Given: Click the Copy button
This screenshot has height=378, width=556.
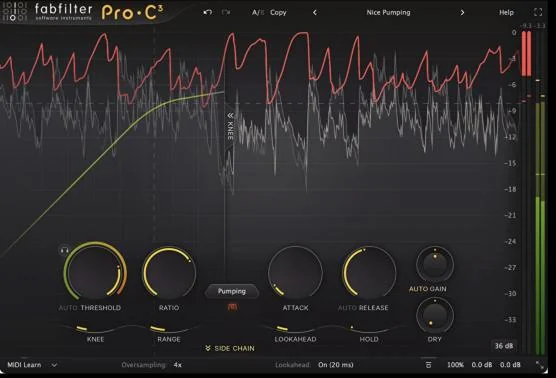Looking at the screenshot, I should point(278,12).
